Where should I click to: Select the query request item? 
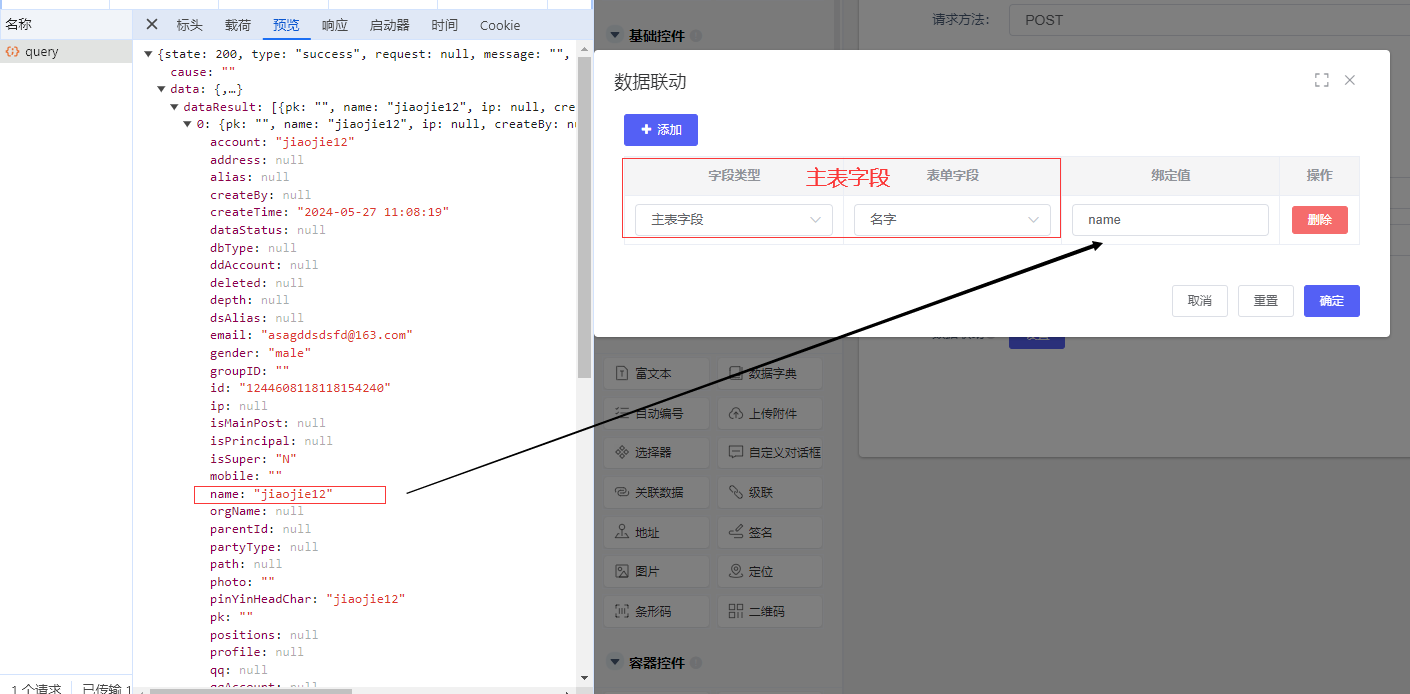pyautogui.click(x=42, y=52)
